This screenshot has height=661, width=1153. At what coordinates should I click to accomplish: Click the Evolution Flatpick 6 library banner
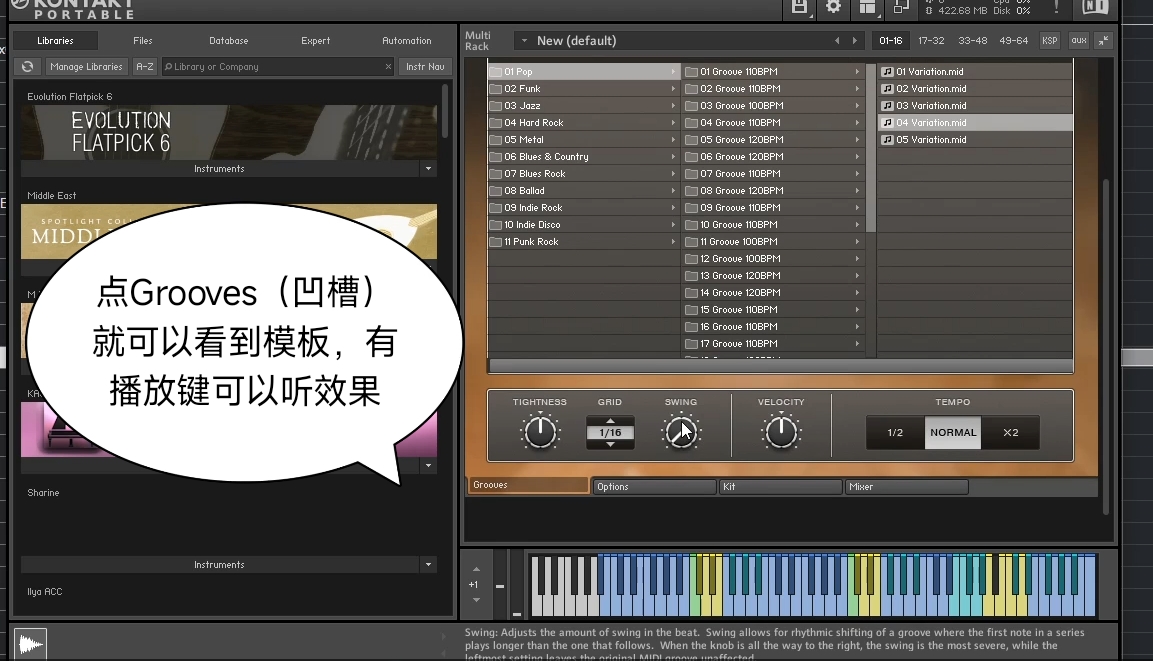tap(229, 132)
